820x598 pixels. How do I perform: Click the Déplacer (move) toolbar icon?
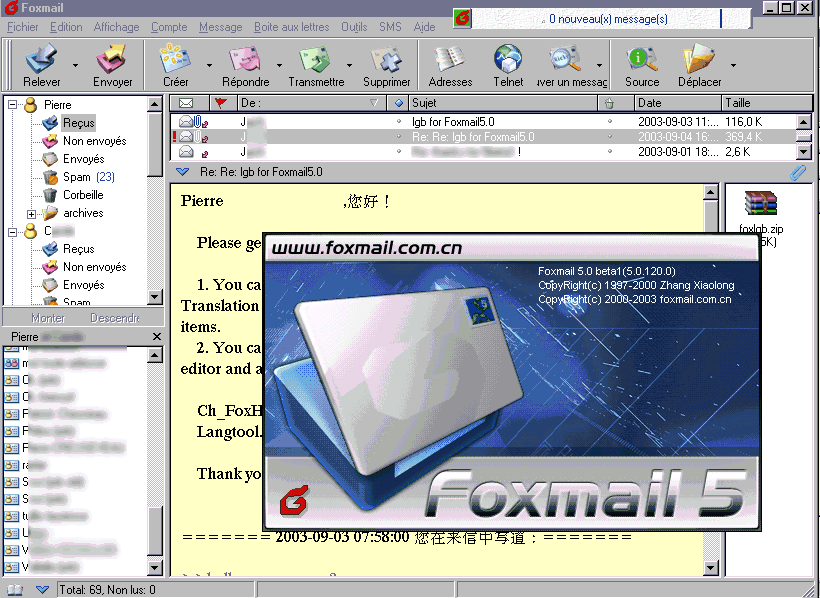pyautogui.click(x=699, y=59)
